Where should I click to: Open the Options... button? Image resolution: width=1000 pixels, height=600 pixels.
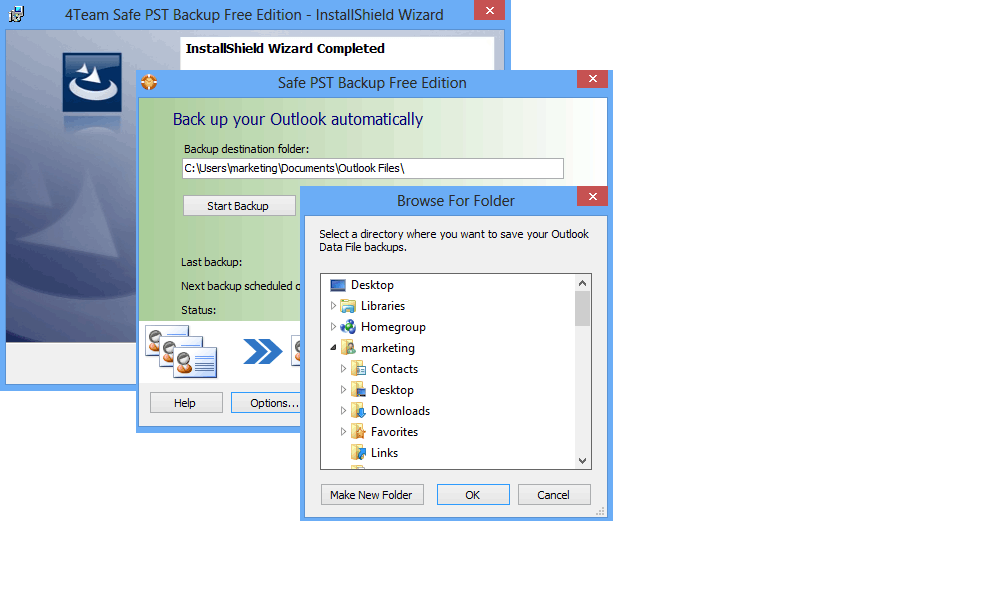(x=266, y=403)
